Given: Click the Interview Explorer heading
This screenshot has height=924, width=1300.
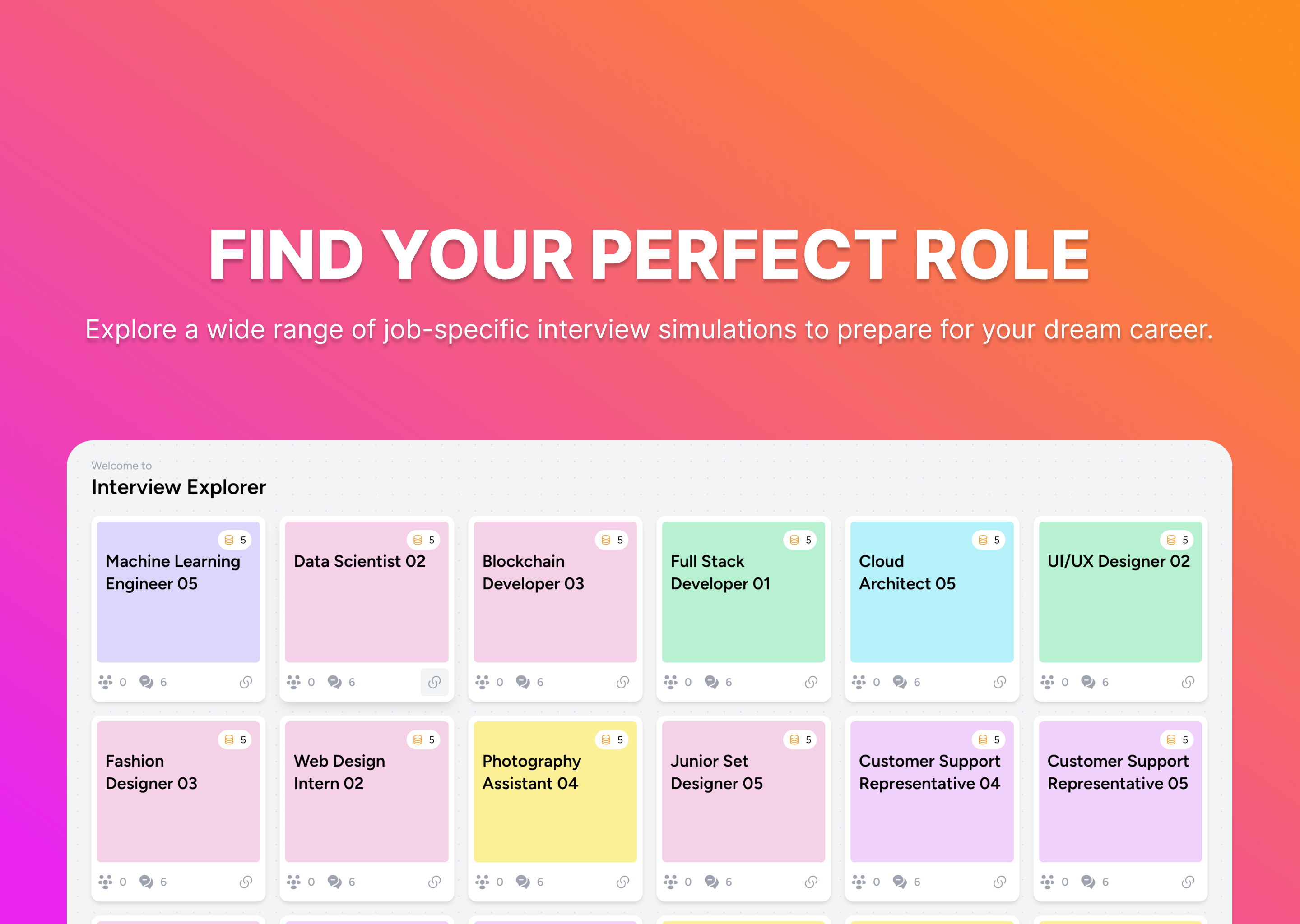Looking at the screenshot, I should tap(179, 487).
